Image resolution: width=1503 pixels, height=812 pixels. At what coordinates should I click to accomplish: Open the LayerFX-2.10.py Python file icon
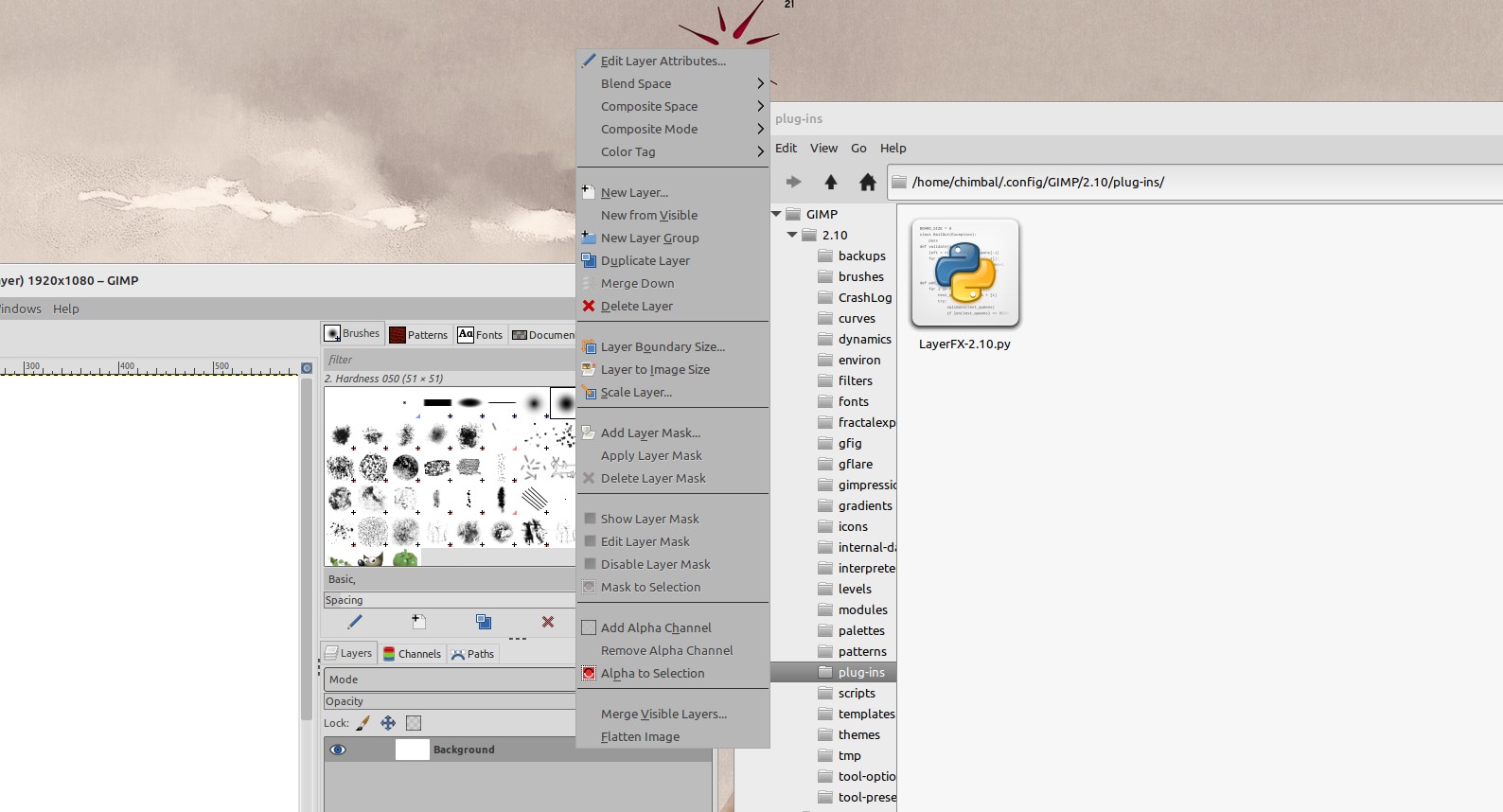point(964,274)
